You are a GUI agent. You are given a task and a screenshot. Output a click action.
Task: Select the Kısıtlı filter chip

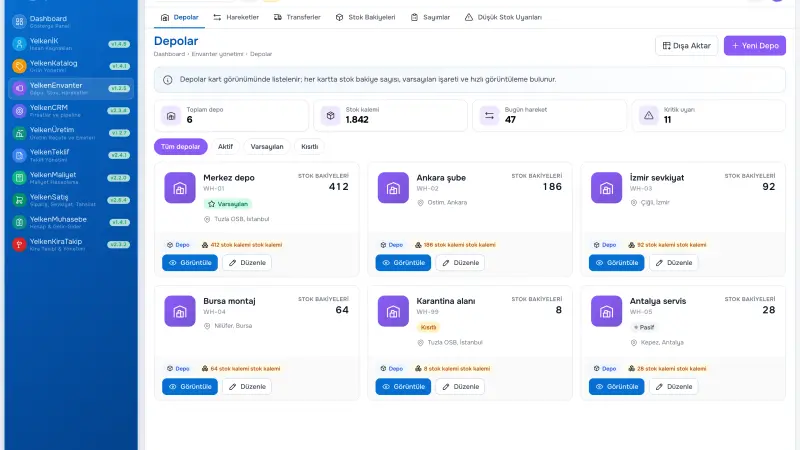[x=309, y=146]
